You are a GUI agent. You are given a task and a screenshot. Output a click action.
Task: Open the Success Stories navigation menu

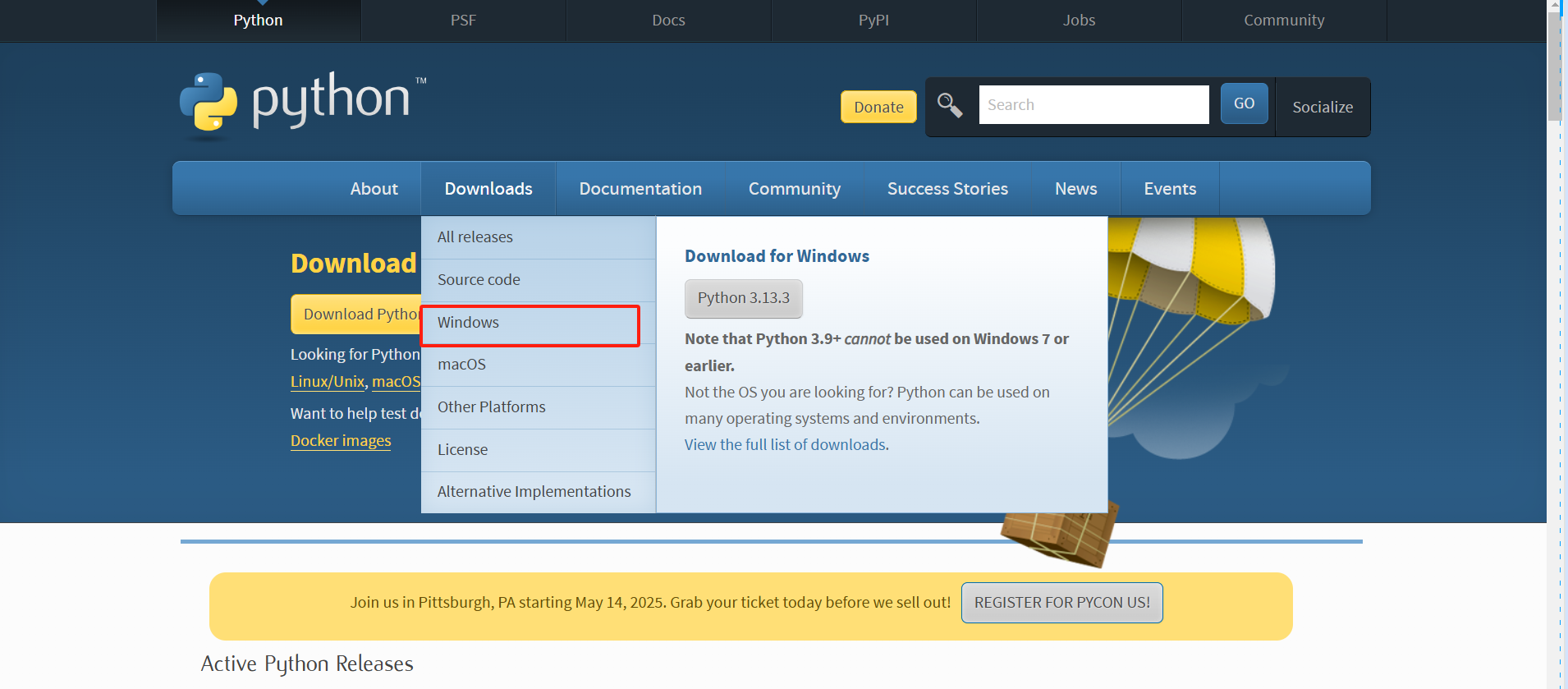coord(947,189)
